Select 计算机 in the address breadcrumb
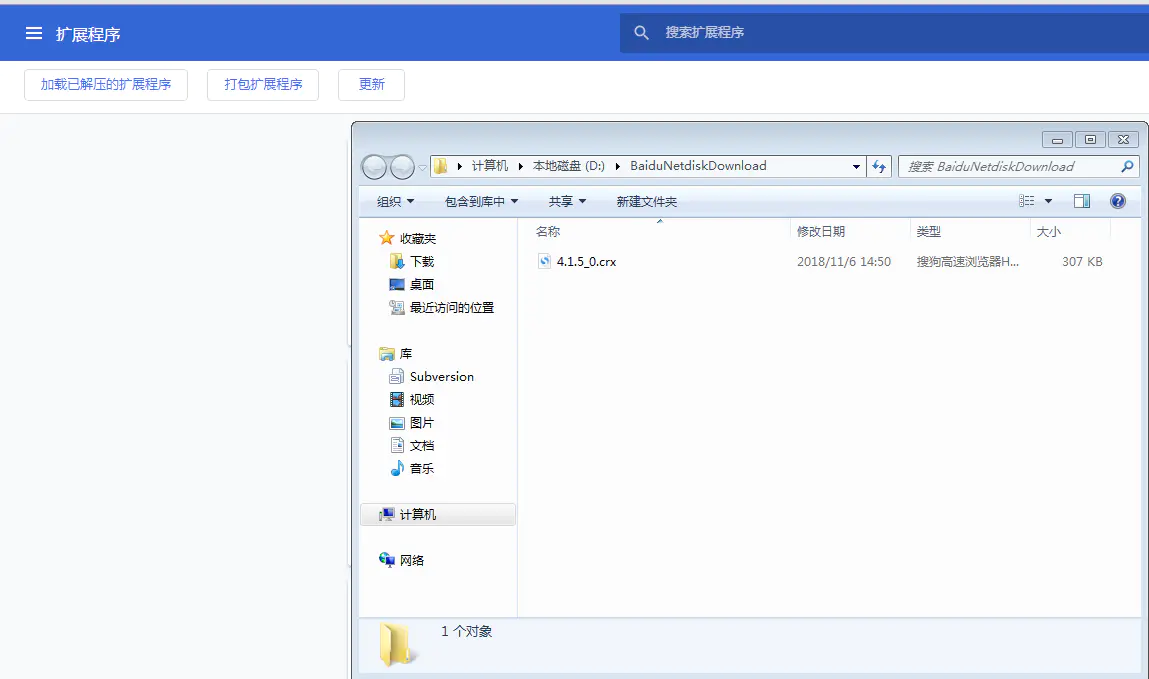The width and height of the screenshot is (1149, 679). (x=489, y=166)
